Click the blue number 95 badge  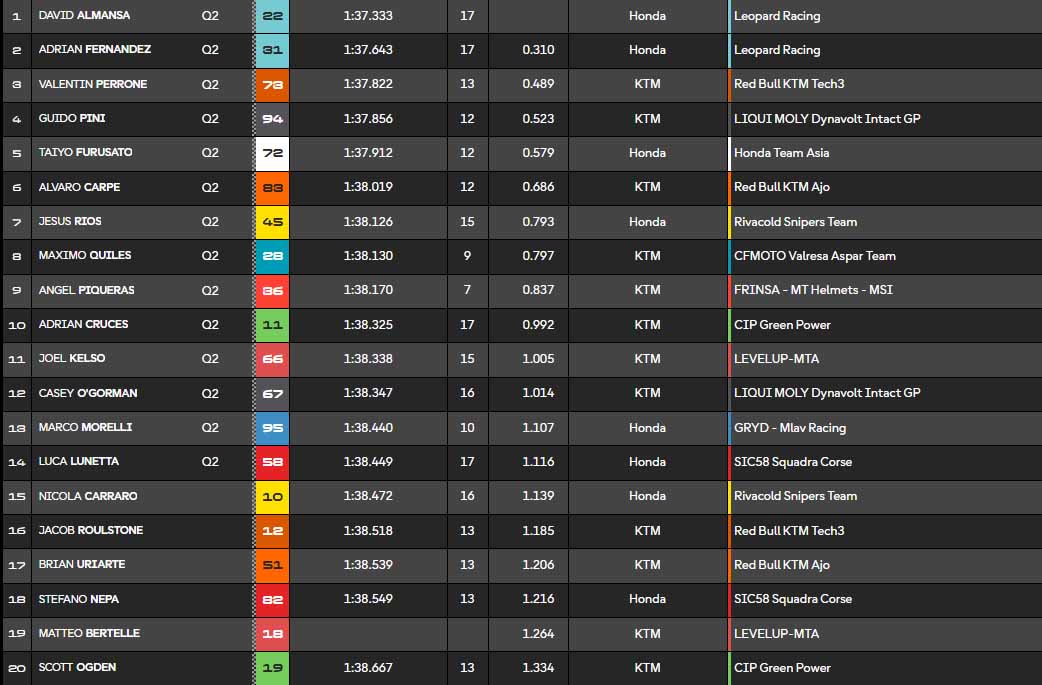tap(272, 428)
